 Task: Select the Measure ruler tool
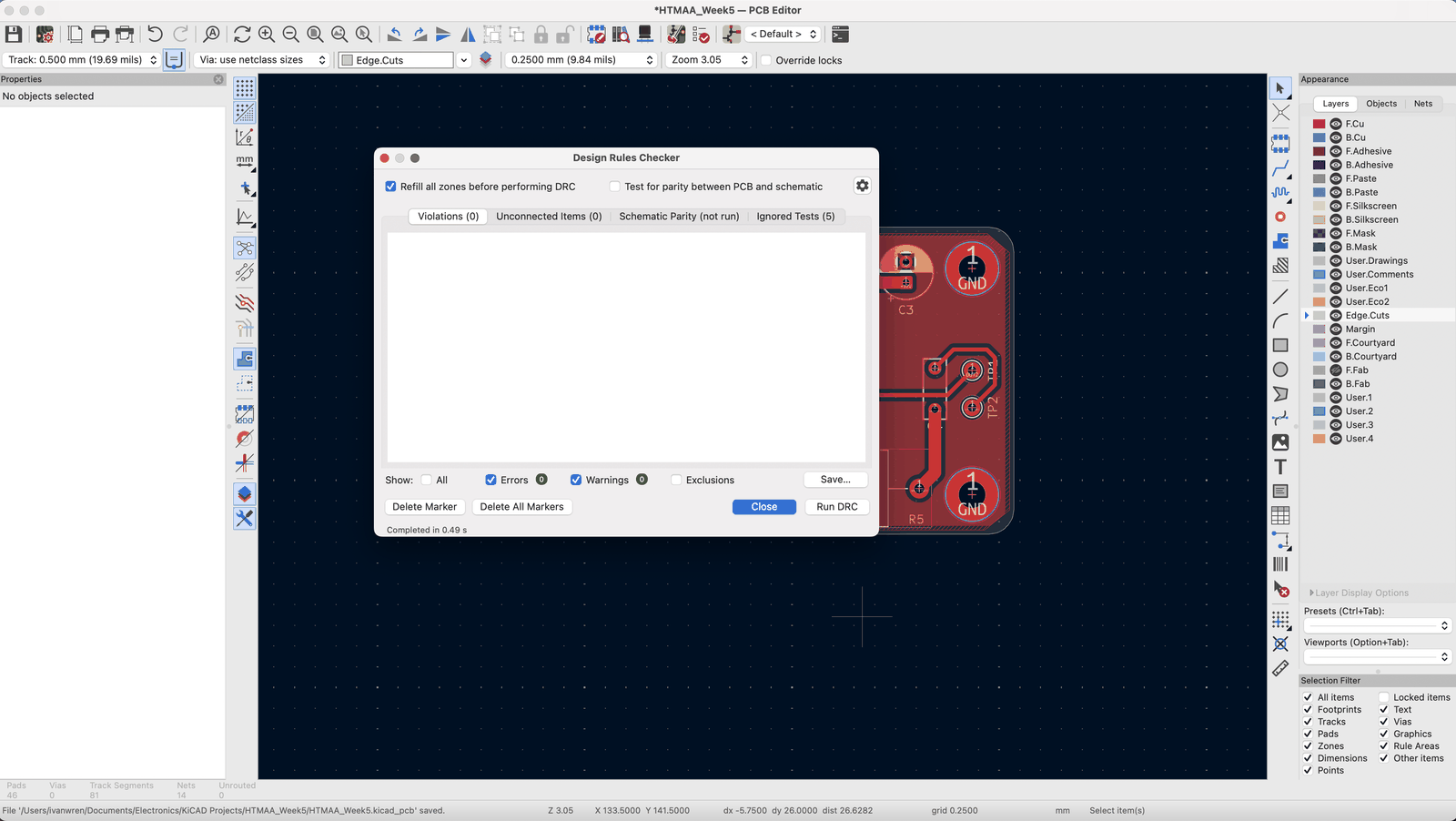1280,668
